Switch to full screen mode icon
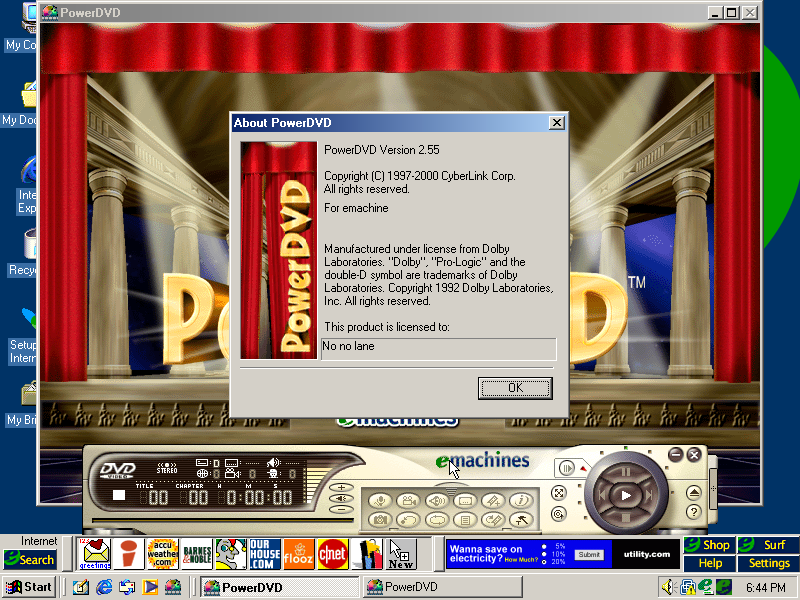The image size is (800, 600). 559,493
